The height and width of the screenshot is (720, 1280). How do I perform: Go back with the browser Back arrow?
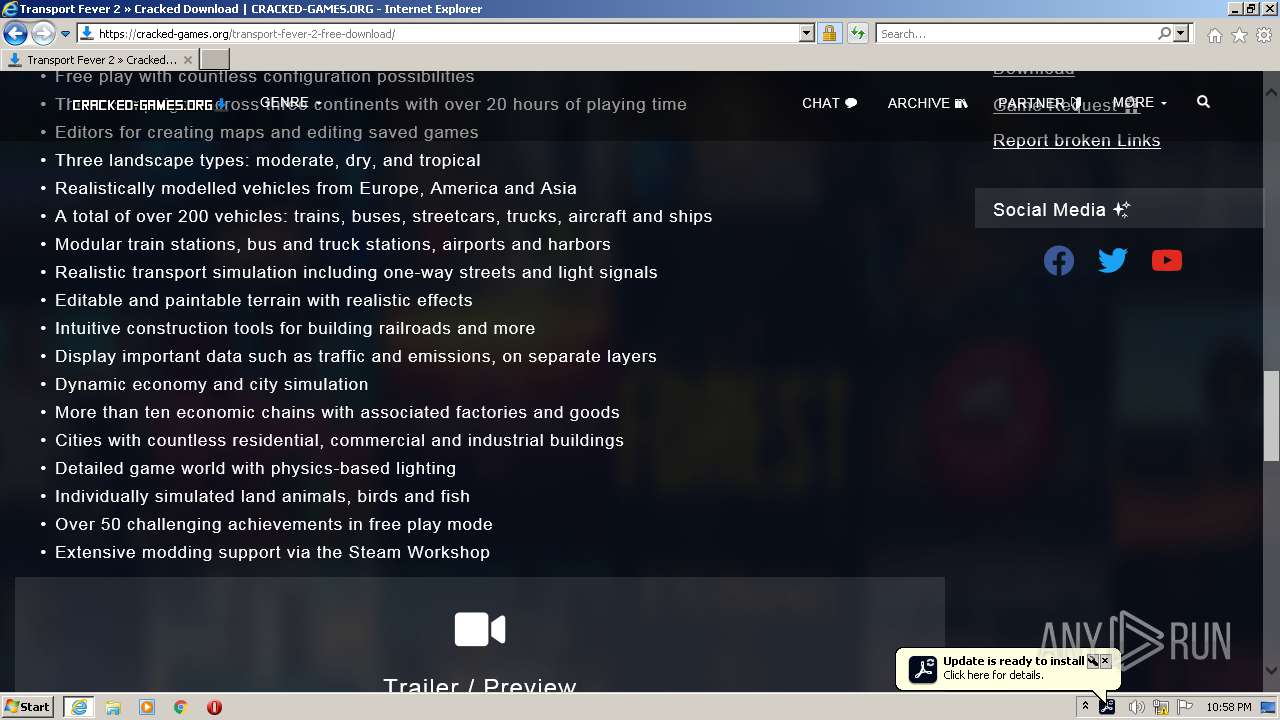point(15,34)
